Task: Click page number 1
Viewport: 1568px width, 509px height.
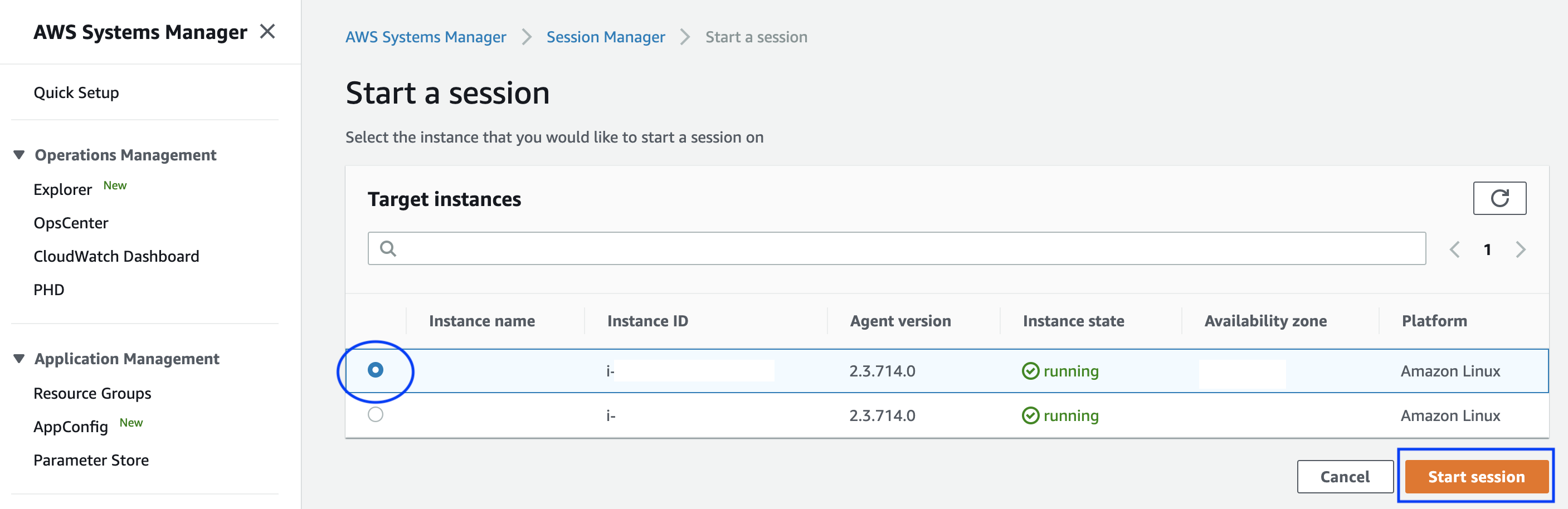Action: [x=1488, y=249]
